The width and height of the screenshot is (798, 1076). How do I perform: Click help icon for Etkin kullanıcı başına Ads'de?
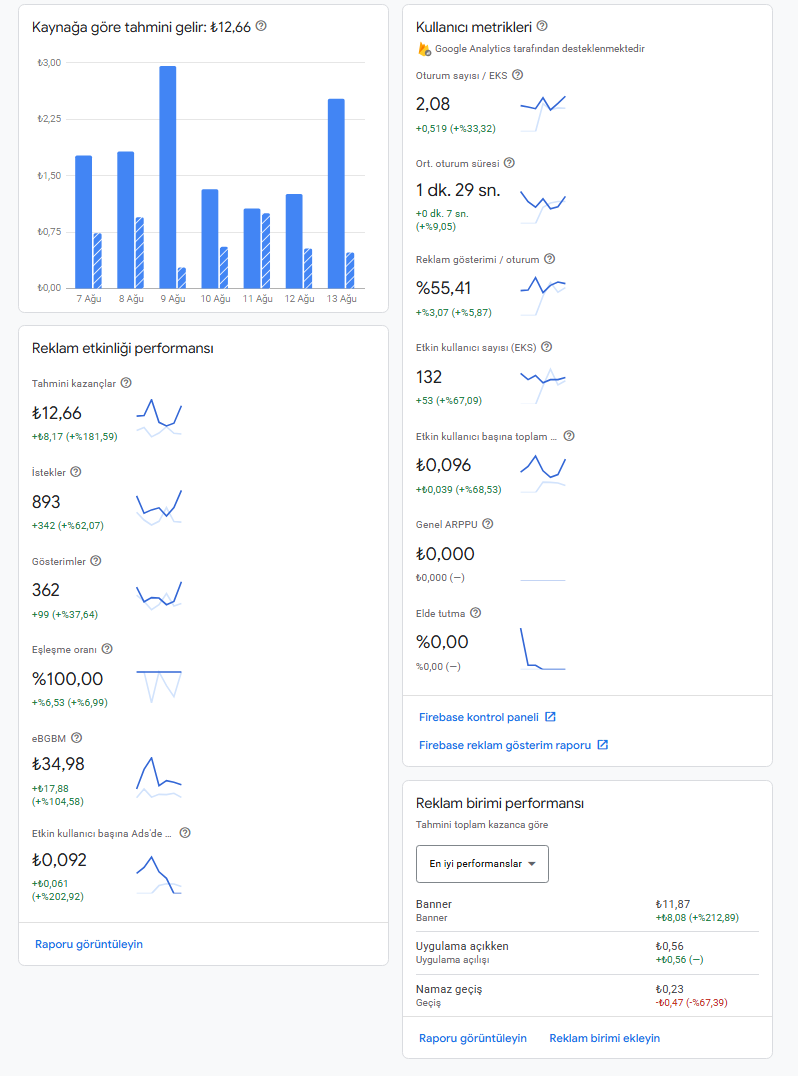coord(185,832)
